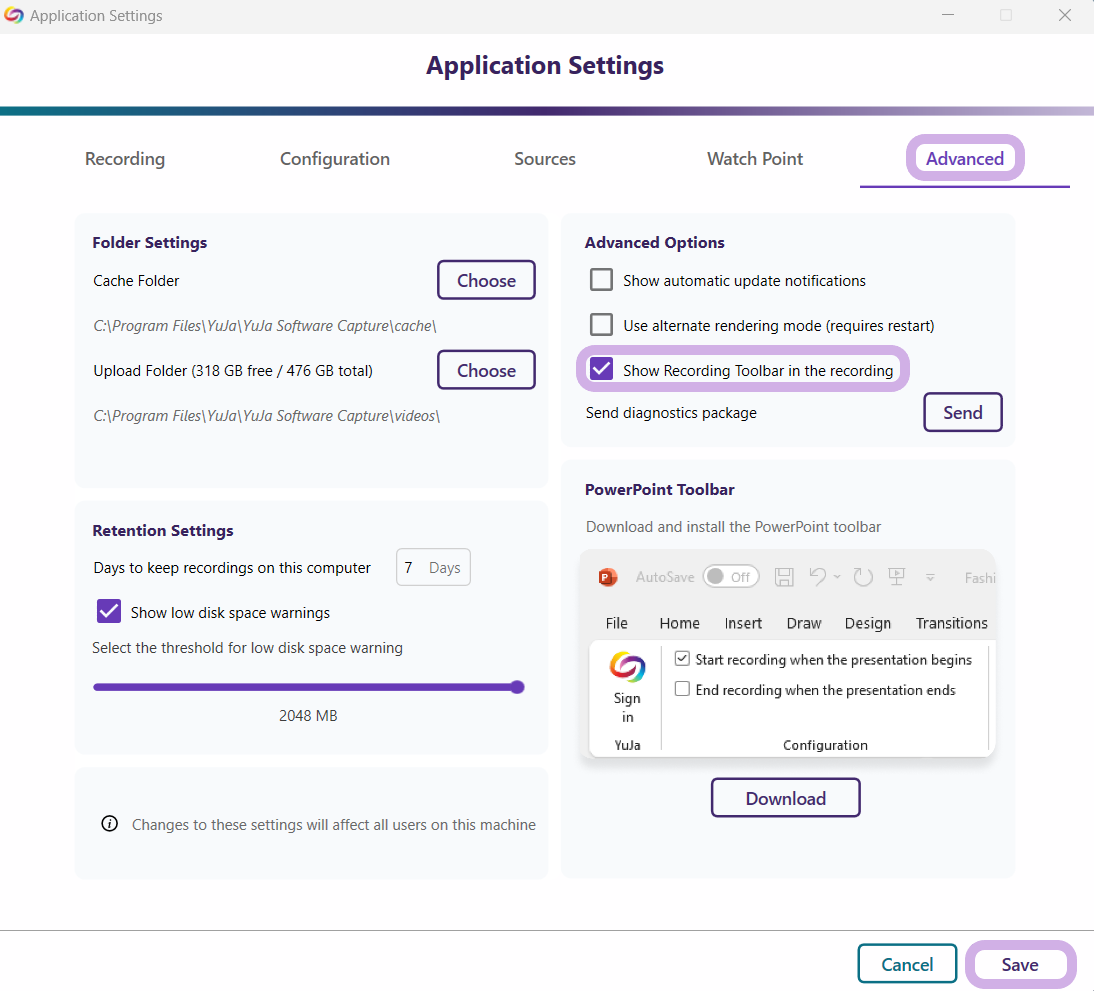Download the PowerPoint toolbar
This screenshot has height=991, width=1094.
pos(785,798)
